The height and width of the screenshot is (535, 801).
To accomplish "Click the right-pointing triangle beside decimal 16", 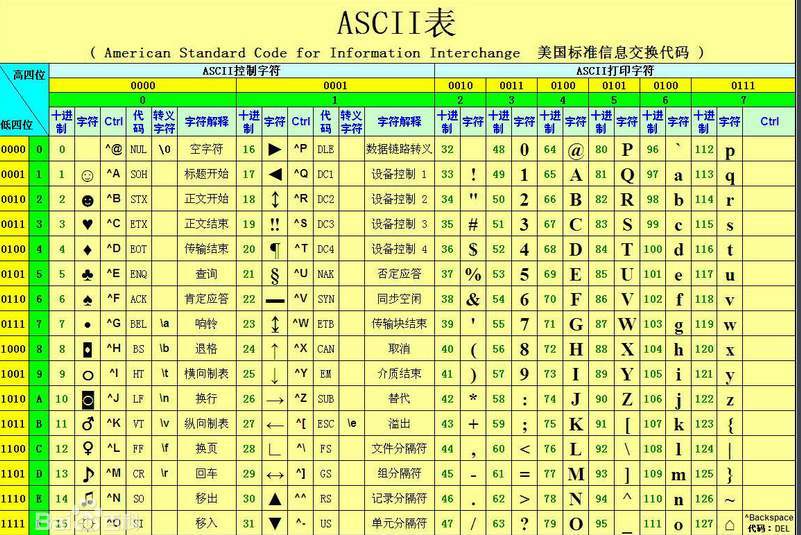I will coord(275,150).
